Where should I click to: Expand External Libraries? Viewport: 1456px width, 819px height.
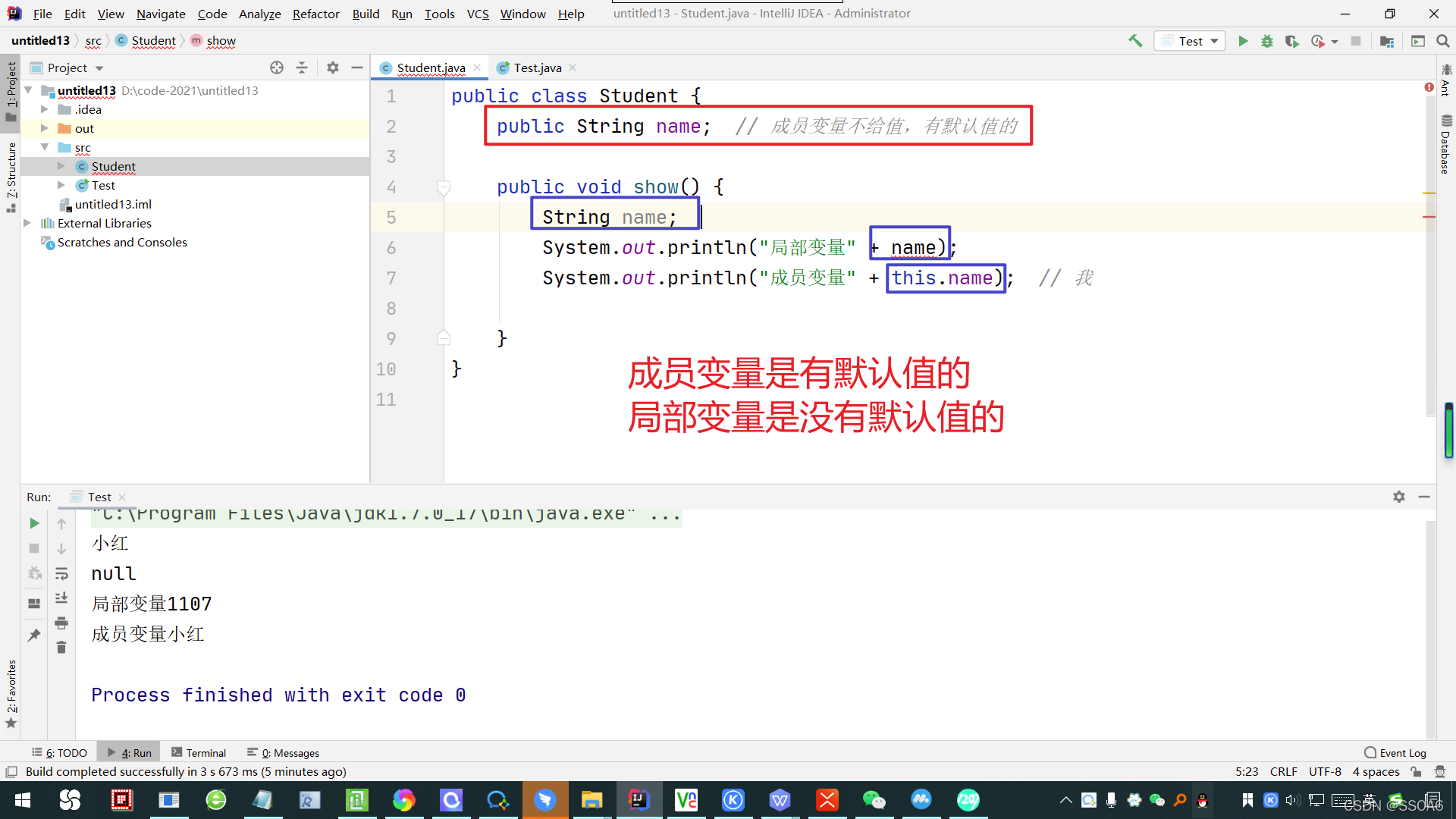[x=28, y=223]
